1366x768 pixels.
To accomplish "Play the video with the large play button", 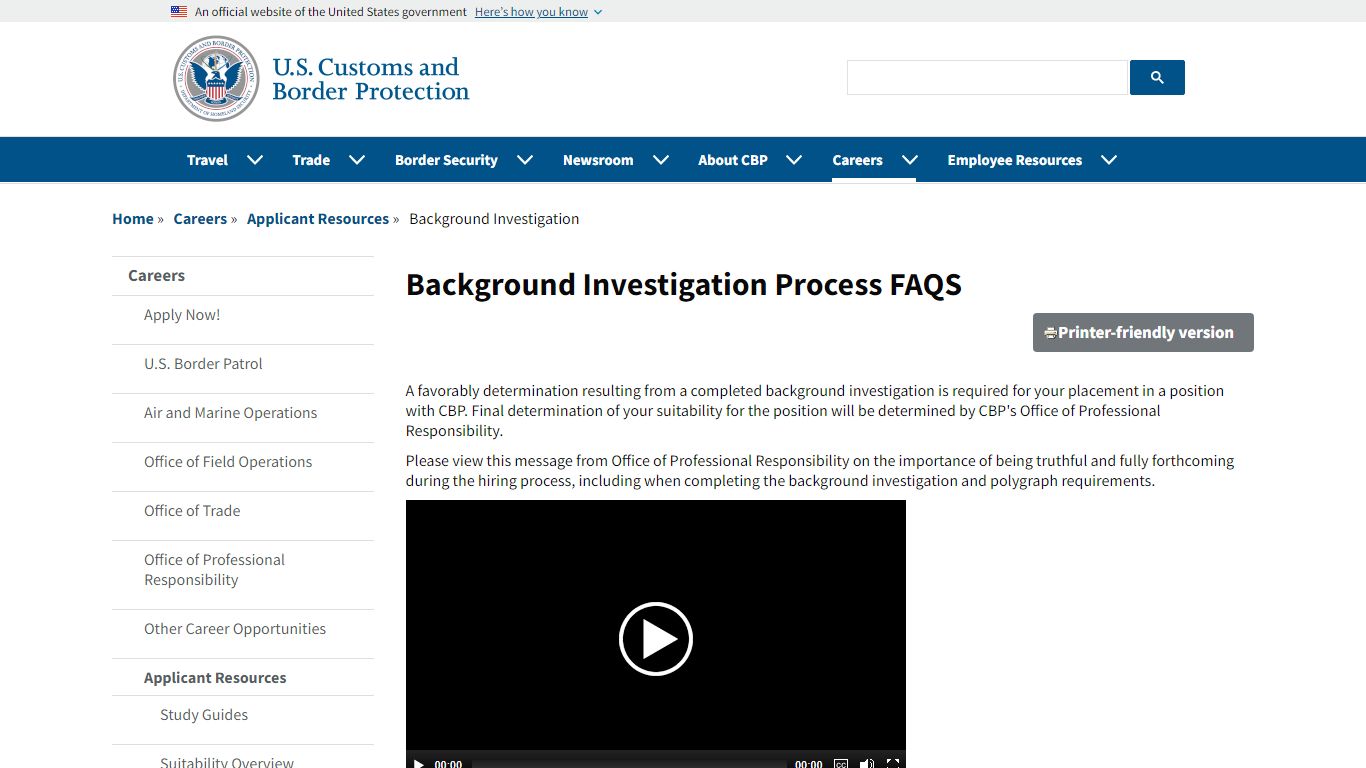I will [x=656, y=639].
